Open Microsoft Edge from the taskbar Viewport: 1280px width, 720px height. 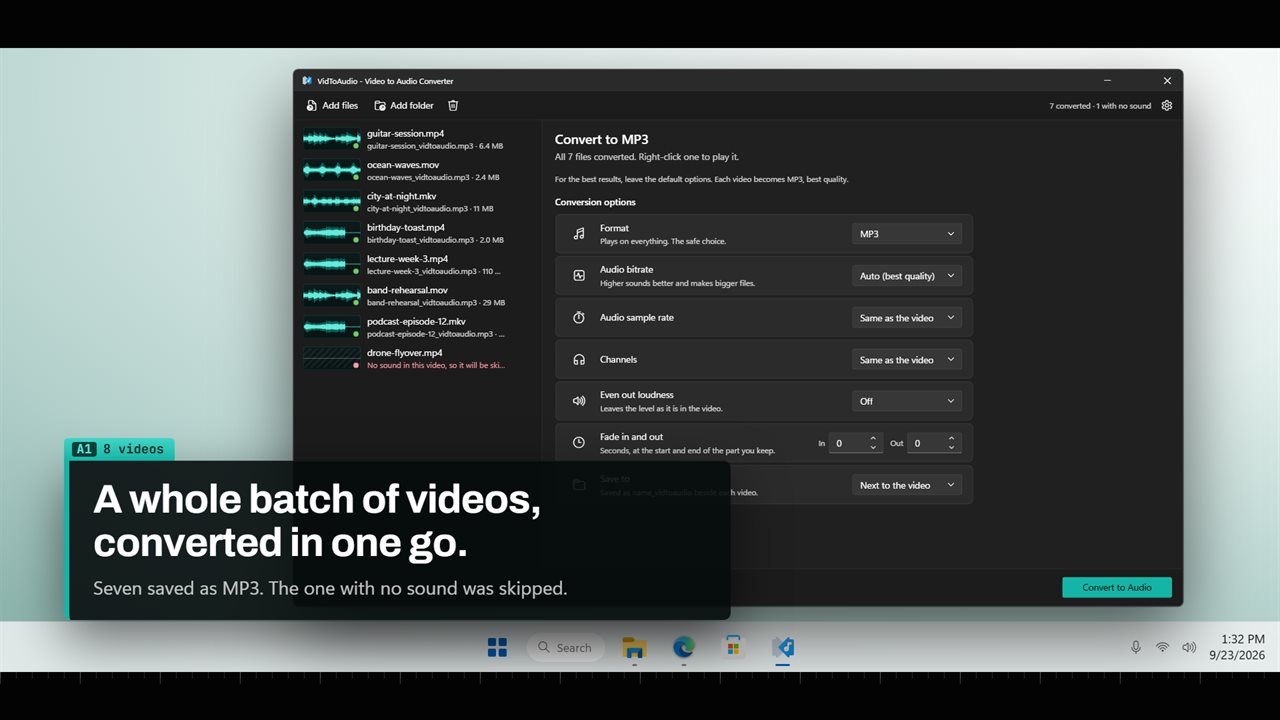pos(683,647)
